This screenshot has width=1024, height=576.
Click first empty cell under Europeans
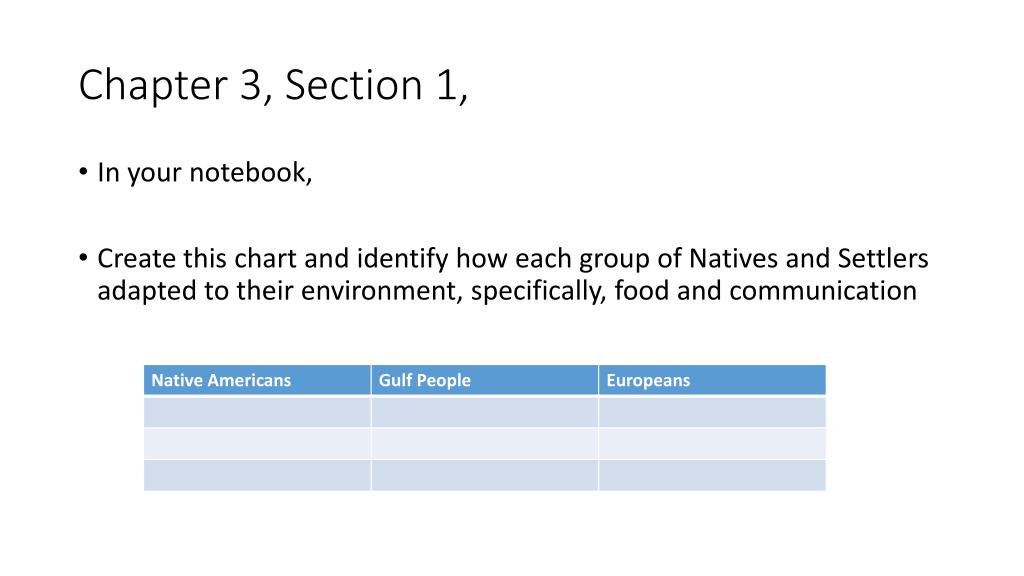coord(712,411)
